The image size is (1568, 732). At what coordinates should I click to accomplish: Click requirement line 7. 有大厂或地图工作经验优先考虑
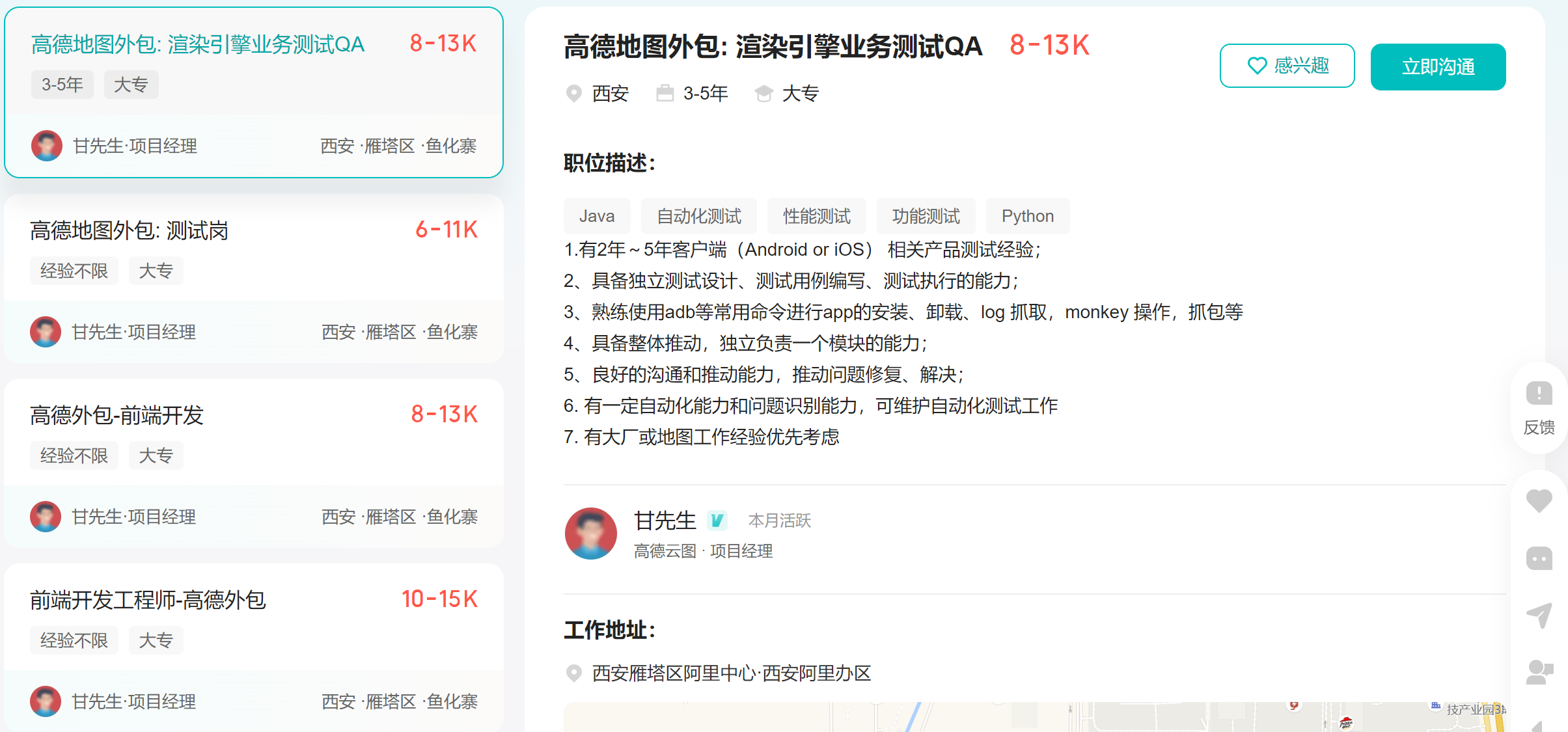click(x=702, y=437)
